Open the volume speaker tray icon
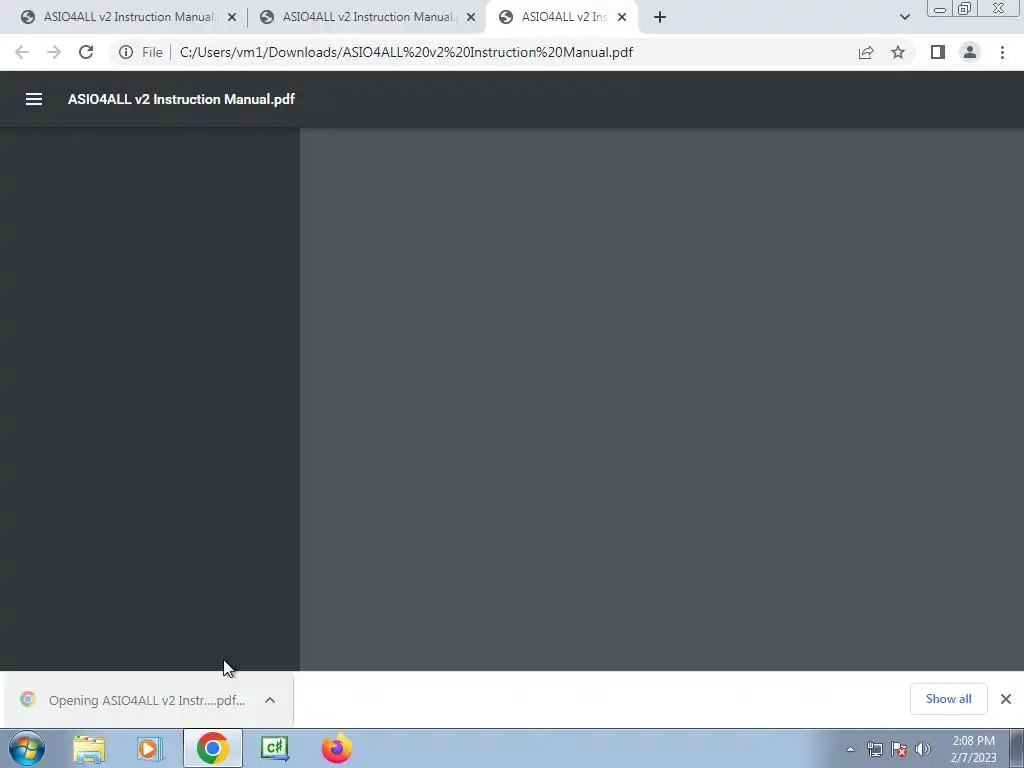The width and height of the screenshot is (1024, 768). tap(923, 749)
